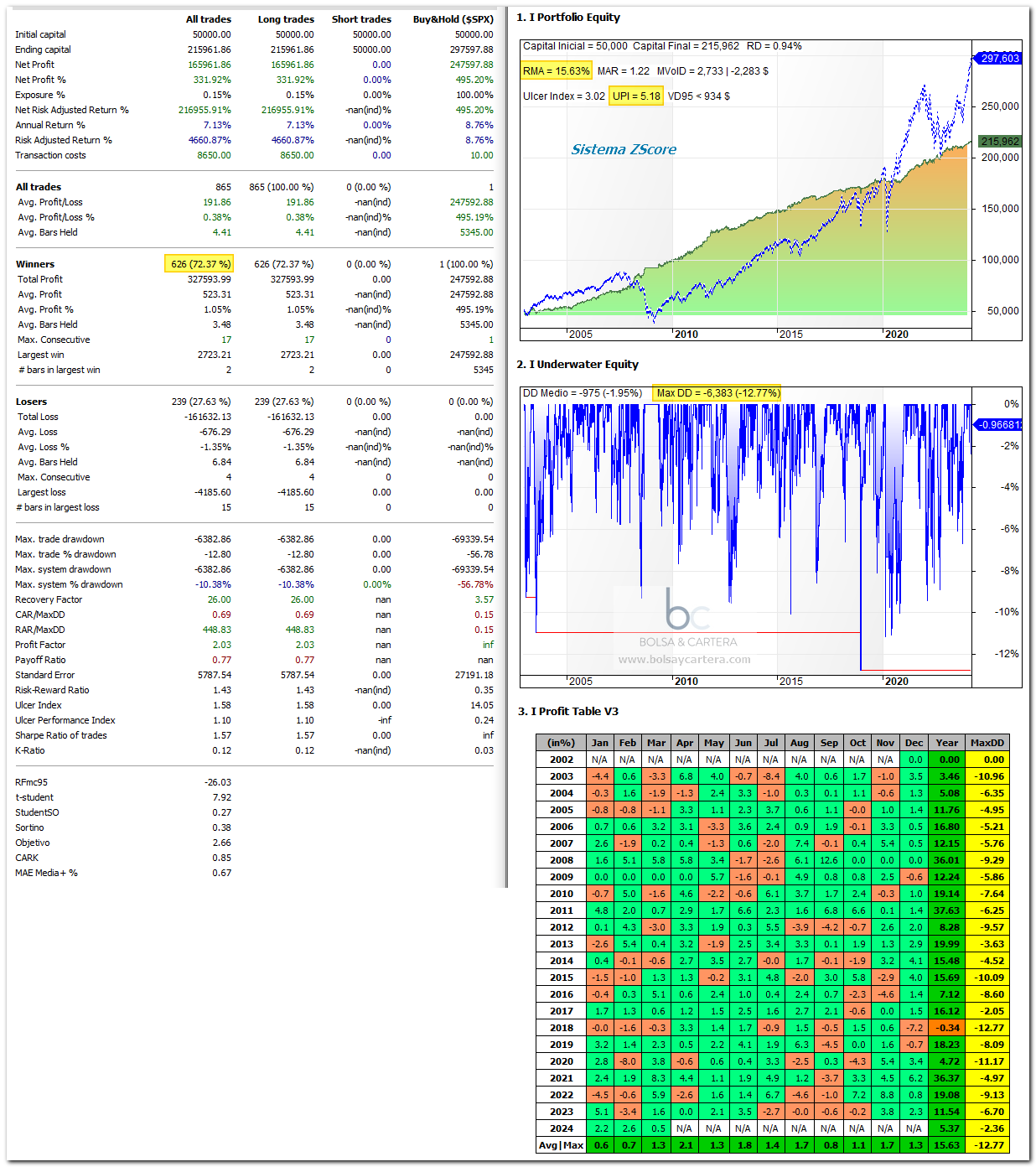Select the bold "Winners" section heading
The height and width of the screenshot is (1167, 1036).
35,264
